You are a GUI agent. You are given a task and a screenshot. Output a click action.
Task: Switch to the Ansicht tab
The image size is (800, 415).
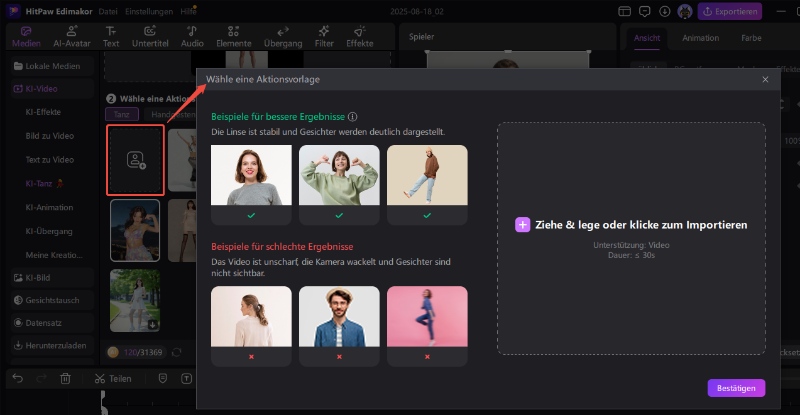click(647, 38)
